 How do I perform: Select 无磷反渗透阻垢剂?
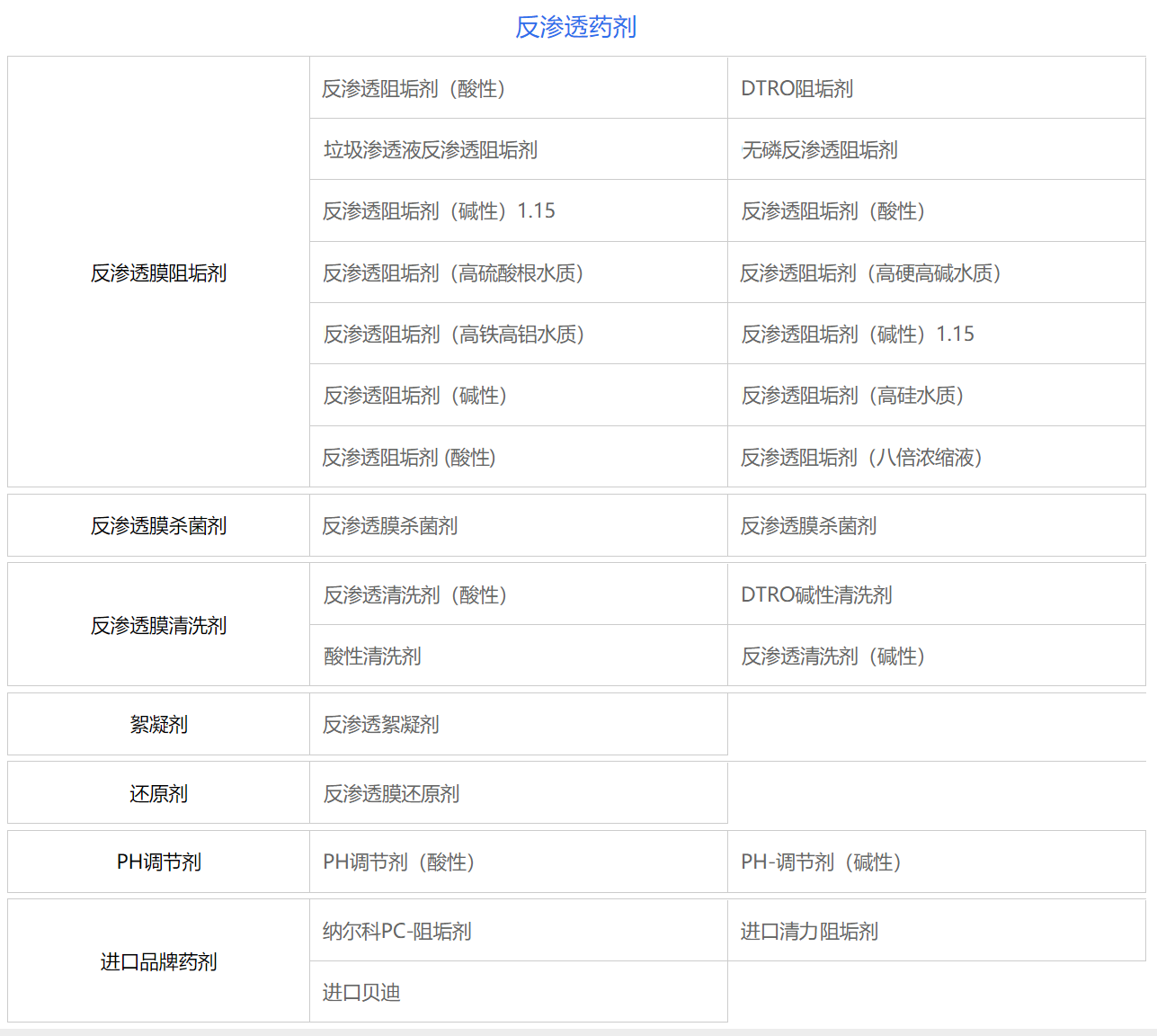click(819, 149)
